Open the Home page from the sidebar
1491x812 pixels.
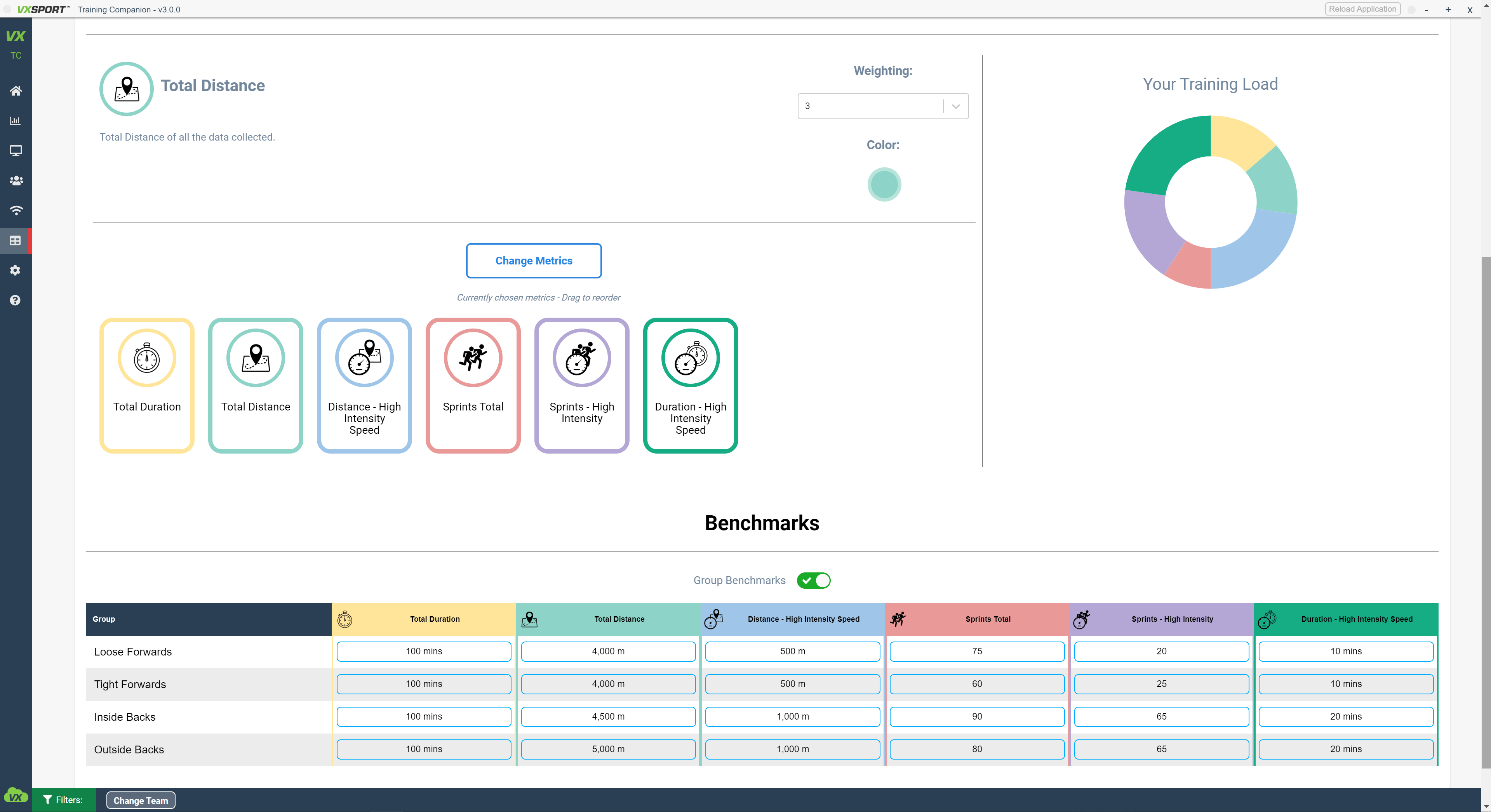click(16, 91)
